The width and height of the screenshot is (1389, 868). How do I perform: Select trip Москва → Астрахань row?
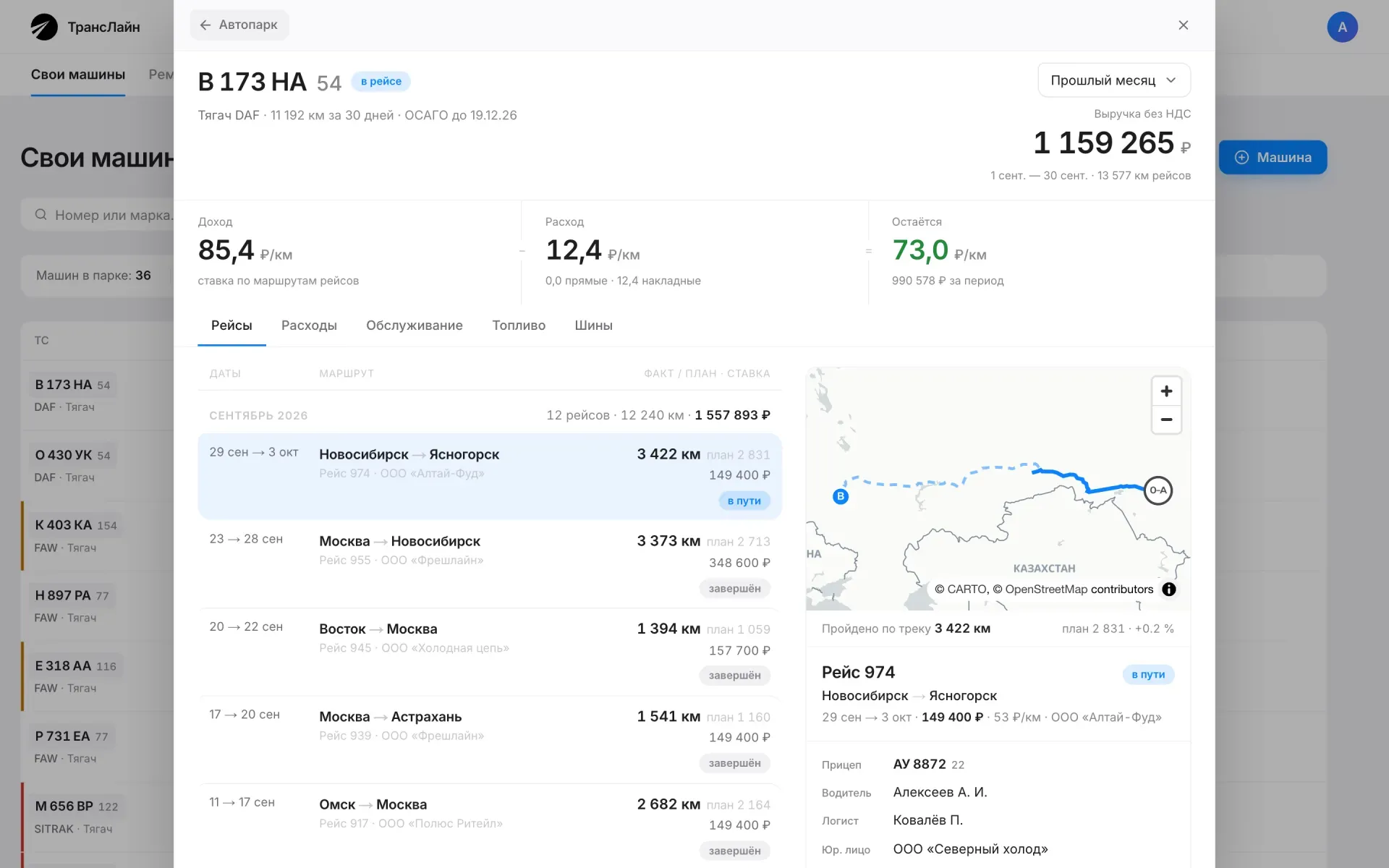(x=490, y=739)
